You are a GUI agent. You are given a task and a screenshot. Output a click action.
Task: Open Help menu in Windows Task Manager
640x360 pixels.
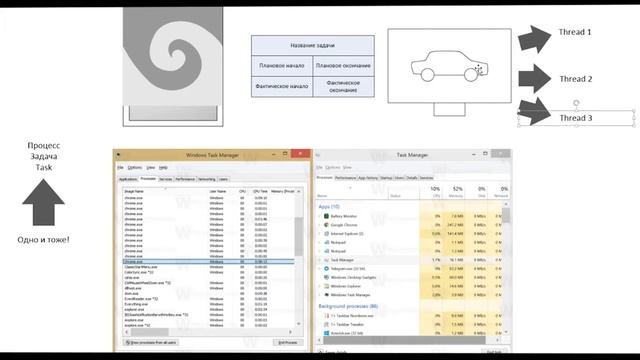click(163, 167)
